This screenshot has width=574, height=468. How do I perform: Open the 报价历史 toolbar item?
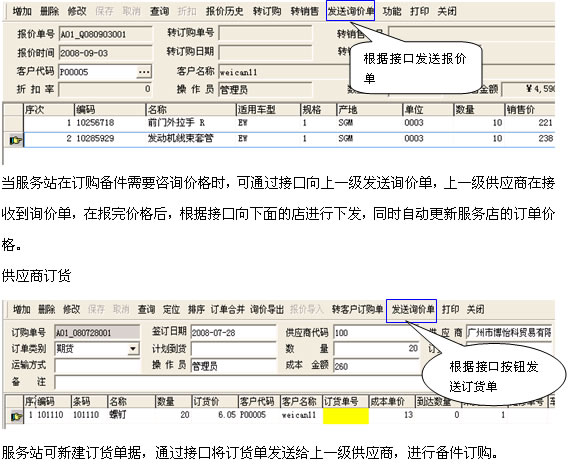(224, 11)
